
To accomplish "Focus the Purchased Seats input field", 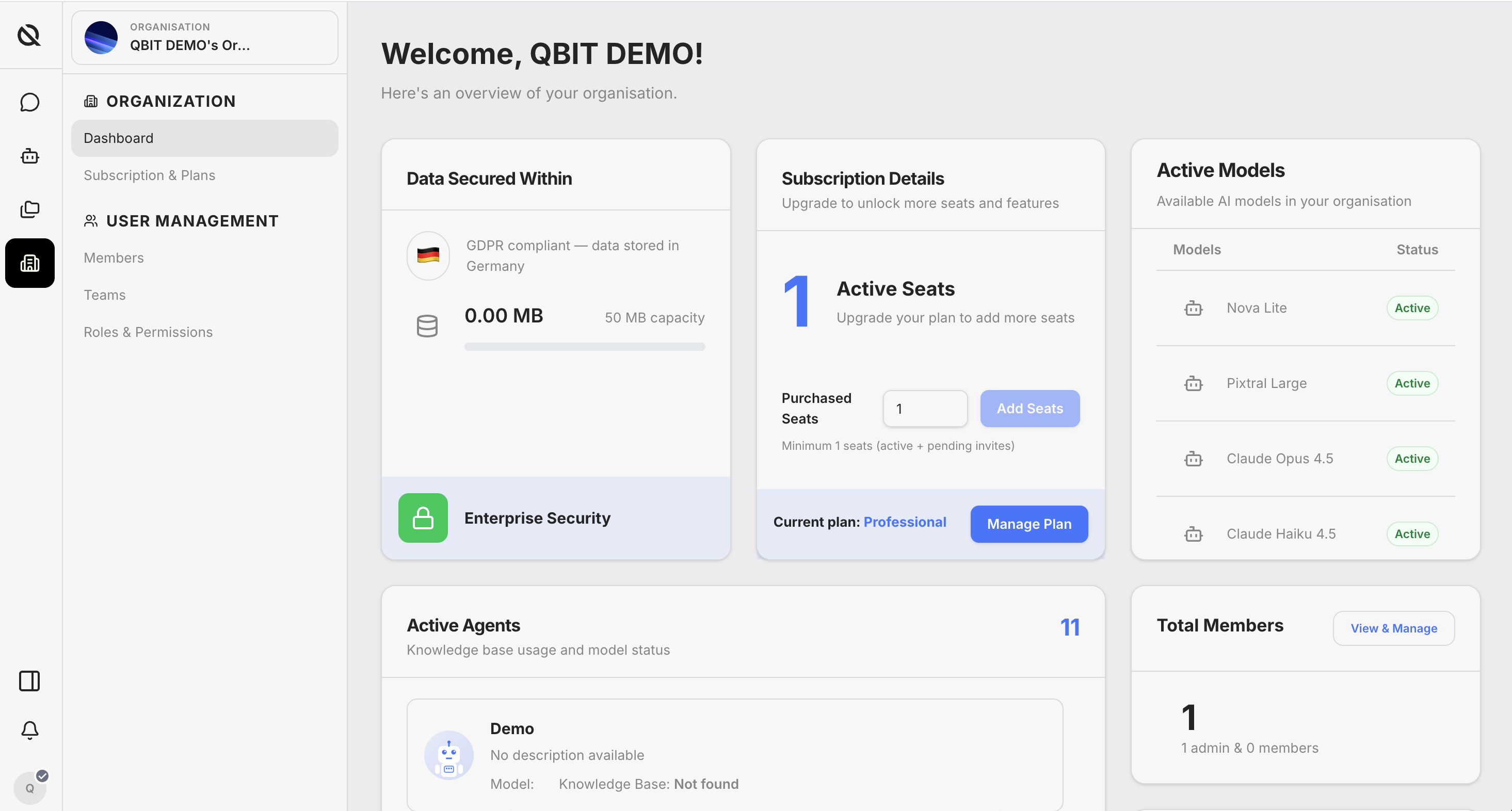I will coord(925,409).
